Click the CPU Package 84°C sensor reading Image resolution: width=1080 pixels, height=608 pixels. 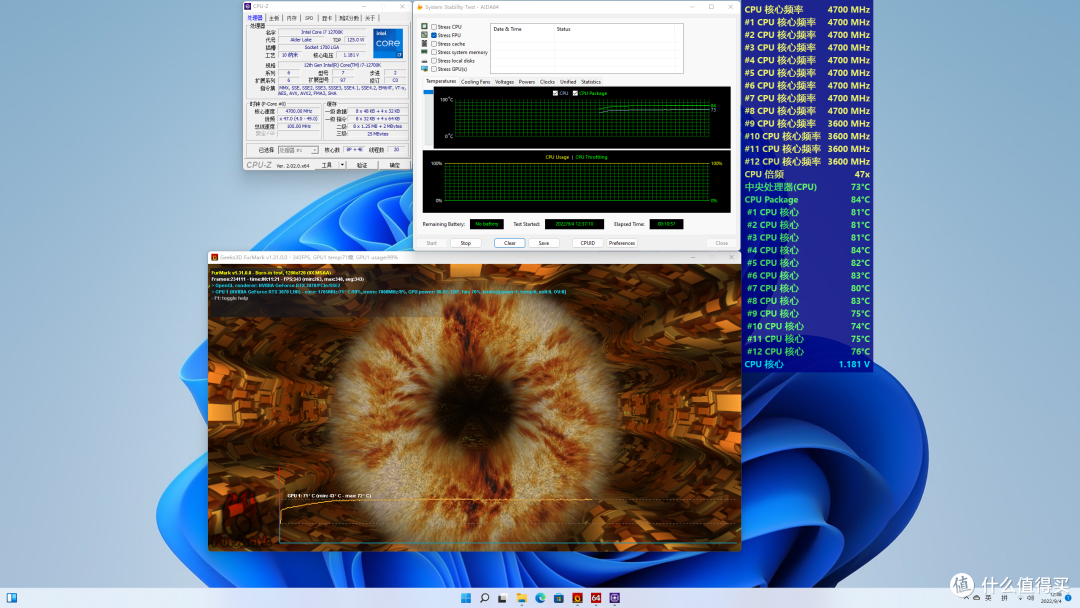click(x=807, y=200)
